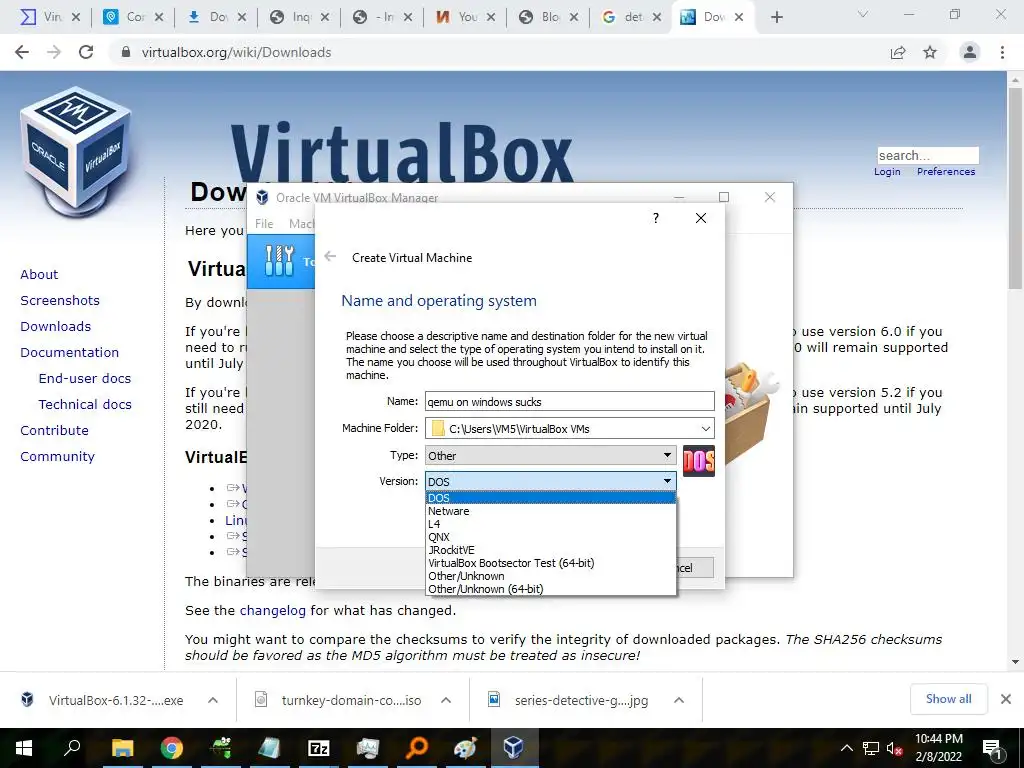Expand options for the VirtualBox-6.1.32 download
The height and width of the screenshot is (768, 1024).
(x=213, y=700)
